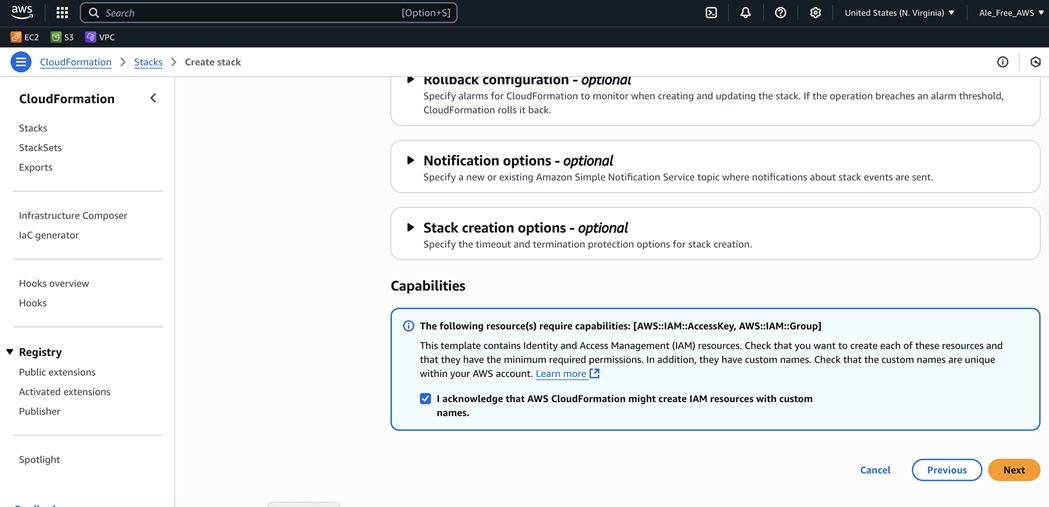The width and height of the screenshot is (1049, 507).
Task: Click the CloudFormation breadcrumb link
Action: [76, 62]
